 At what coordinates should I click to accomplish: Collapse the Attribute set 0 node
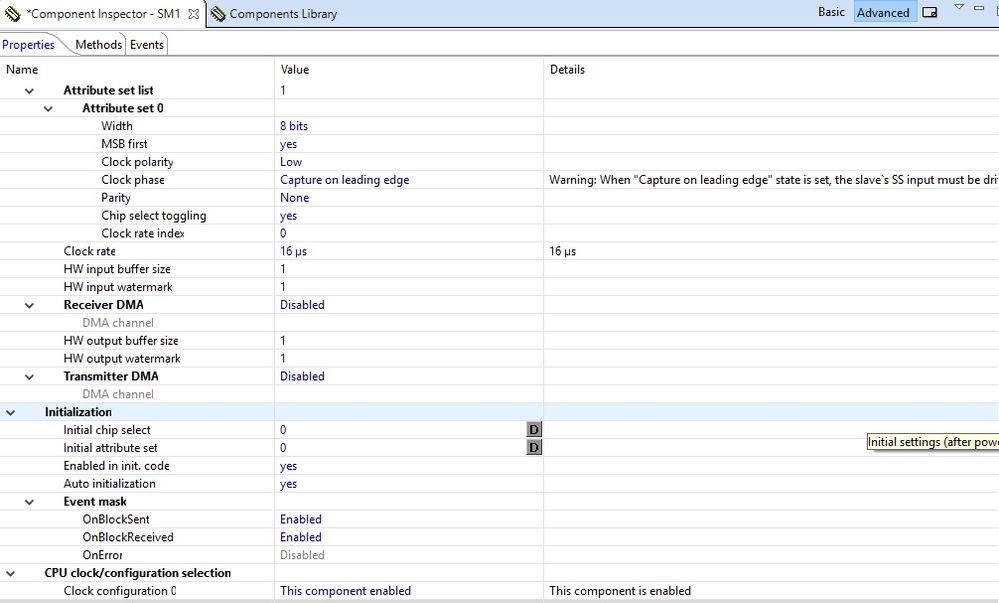coord(48,108)
